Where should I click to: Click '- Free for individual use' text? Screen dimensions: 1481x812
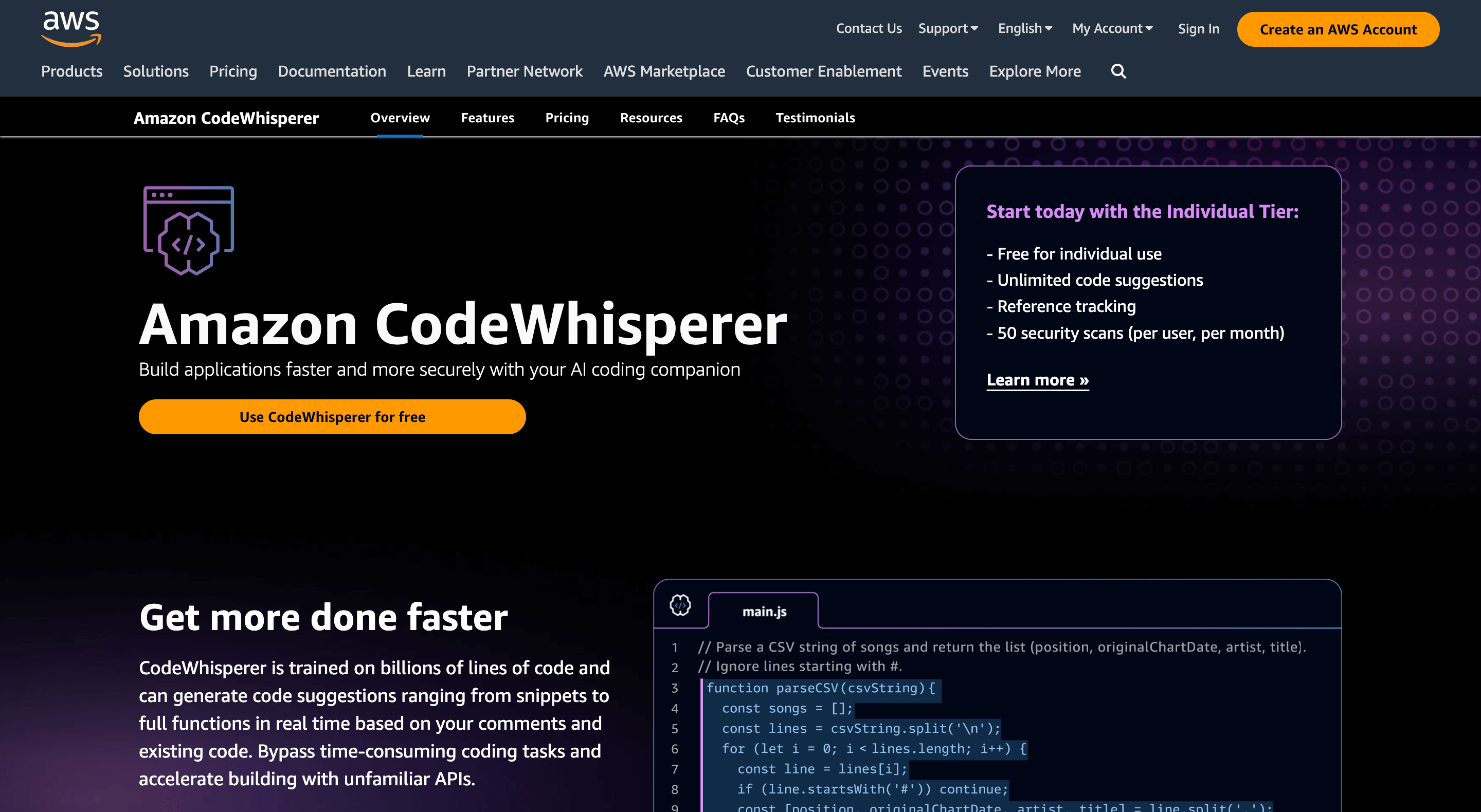1074,253
